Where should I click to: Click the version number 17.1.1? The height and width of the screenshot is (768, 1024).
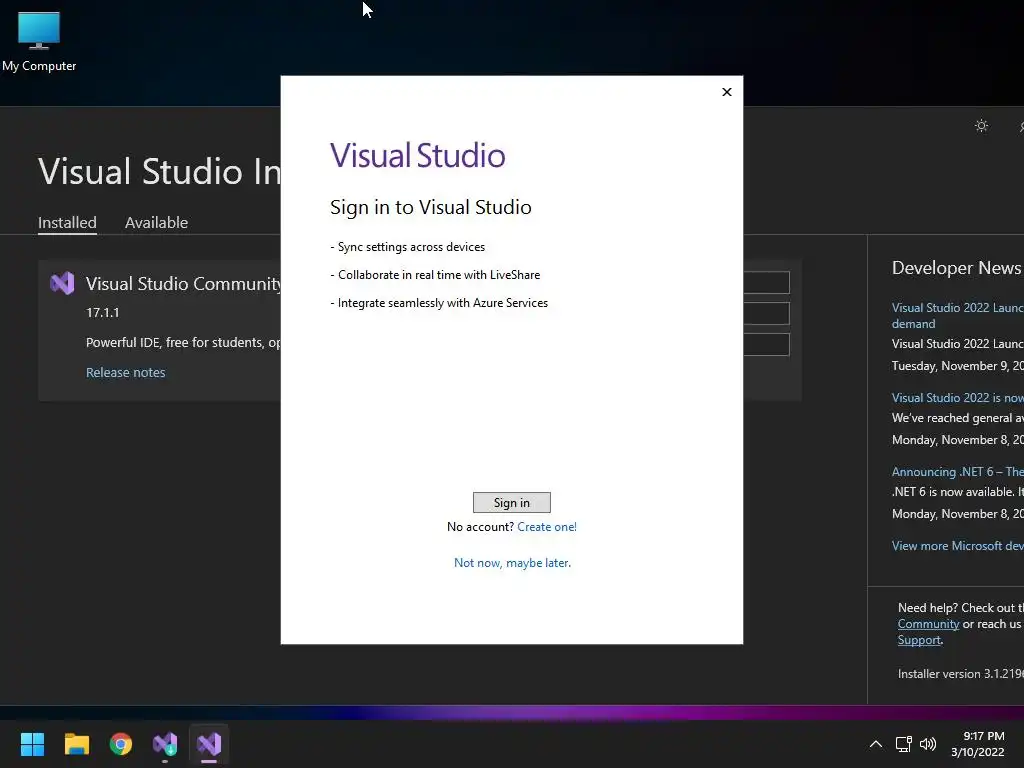click(103, 313)
